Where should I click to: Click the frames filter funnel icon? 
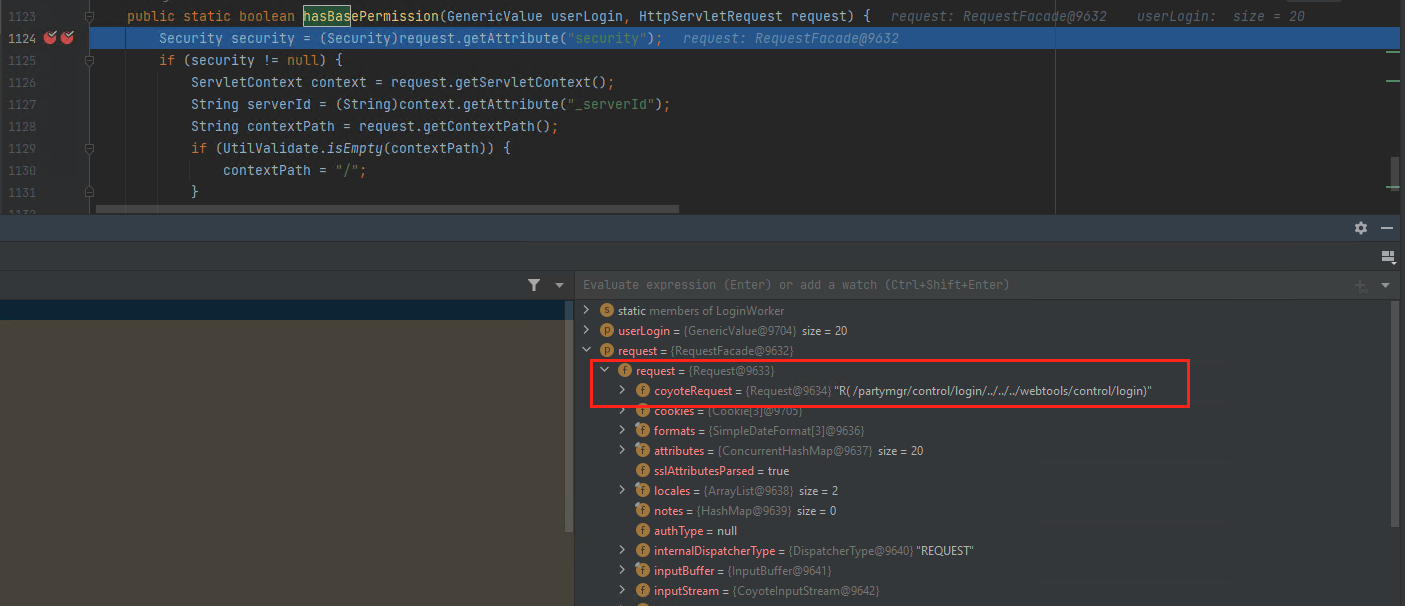(534, 285)
